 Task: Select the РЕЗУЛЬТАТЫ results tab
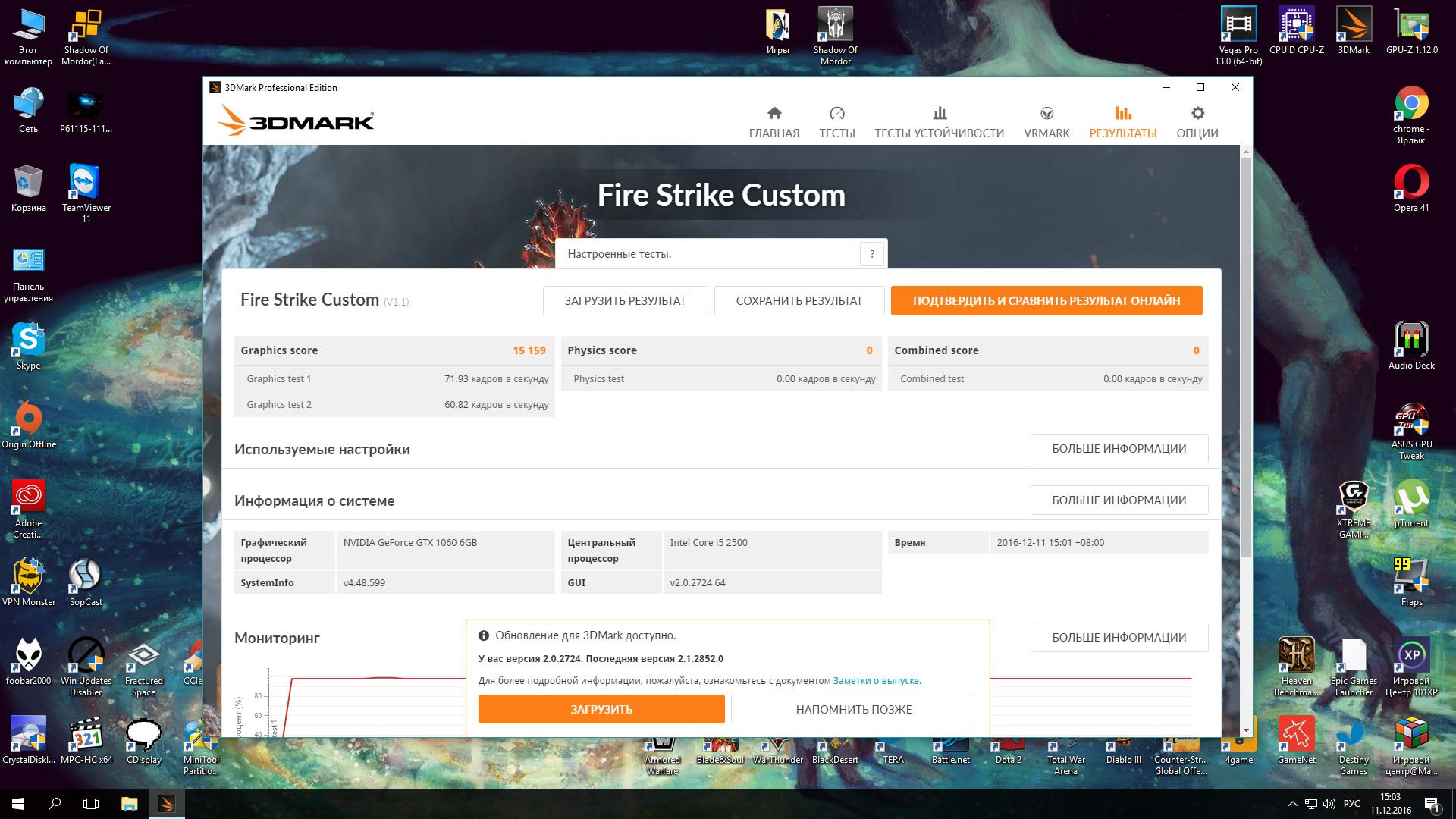tap(1122, 122)
